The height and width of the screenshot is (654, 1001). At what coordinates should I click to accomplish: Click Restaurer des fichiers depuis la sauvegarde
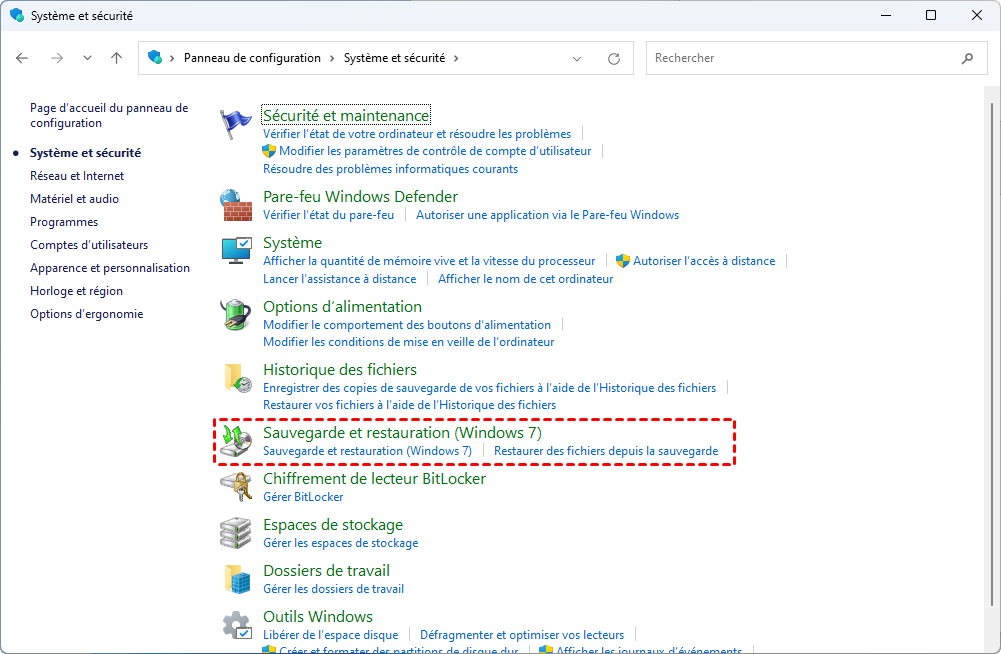(606, 451)
